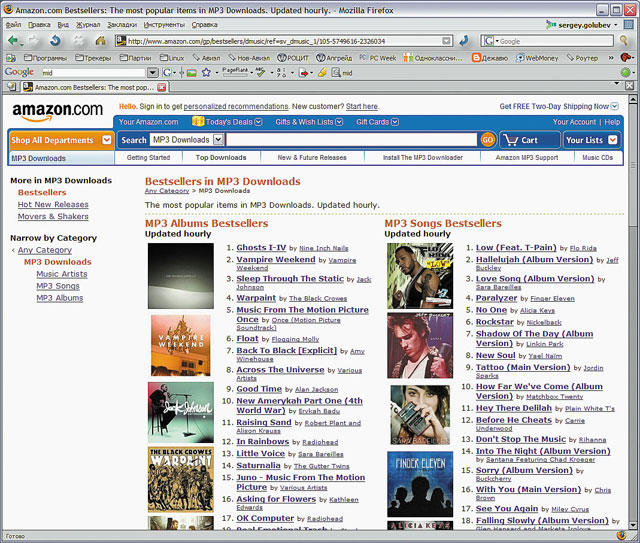Click the Stop loading icon

point(78,40)
